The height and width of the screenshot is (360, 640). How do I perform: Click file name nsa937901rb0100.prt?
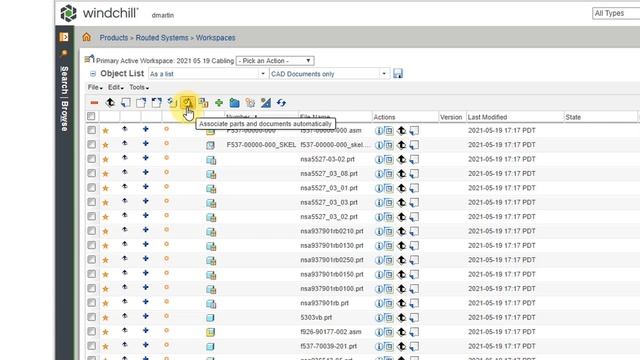(x=332, y=289)
